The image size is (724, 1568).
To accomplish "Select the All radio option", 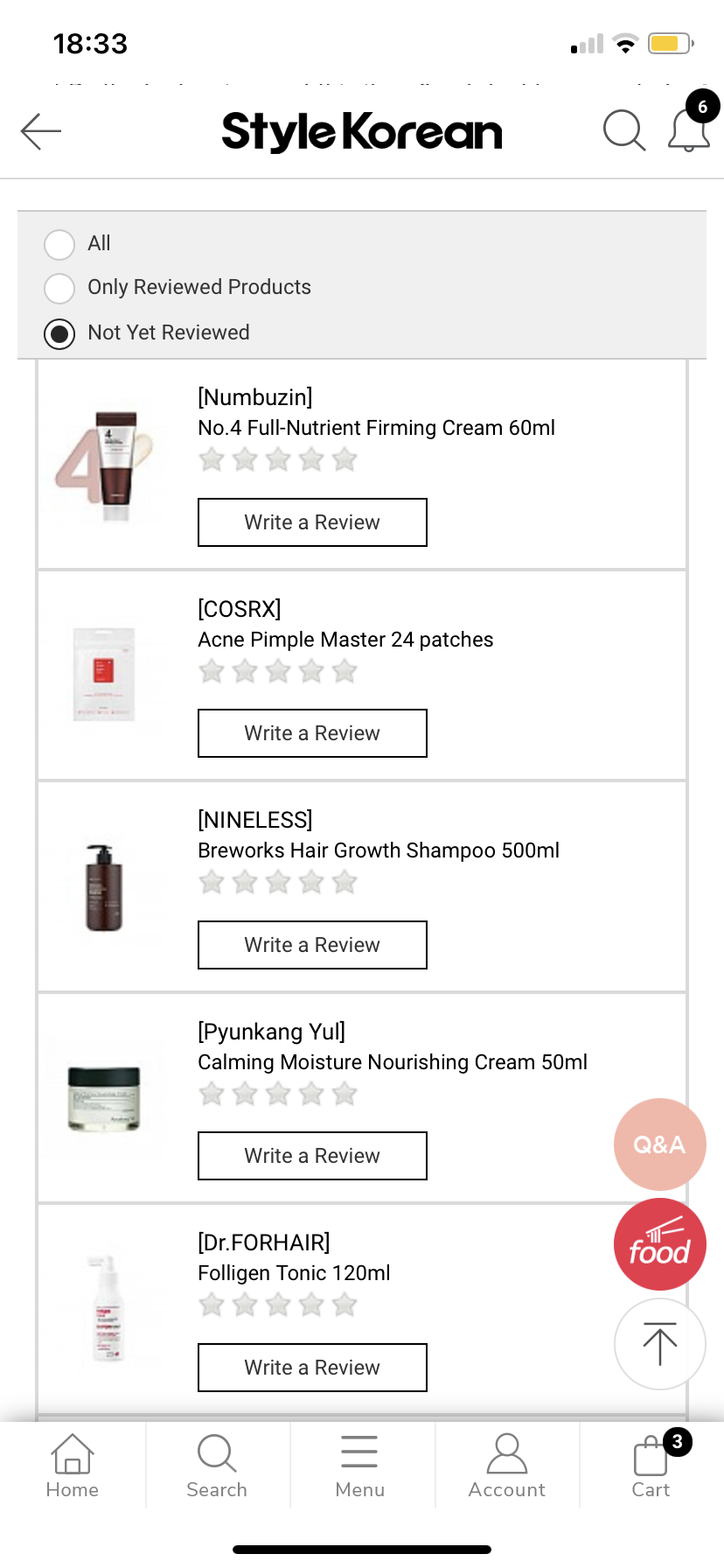I will (x=59, y=244).
